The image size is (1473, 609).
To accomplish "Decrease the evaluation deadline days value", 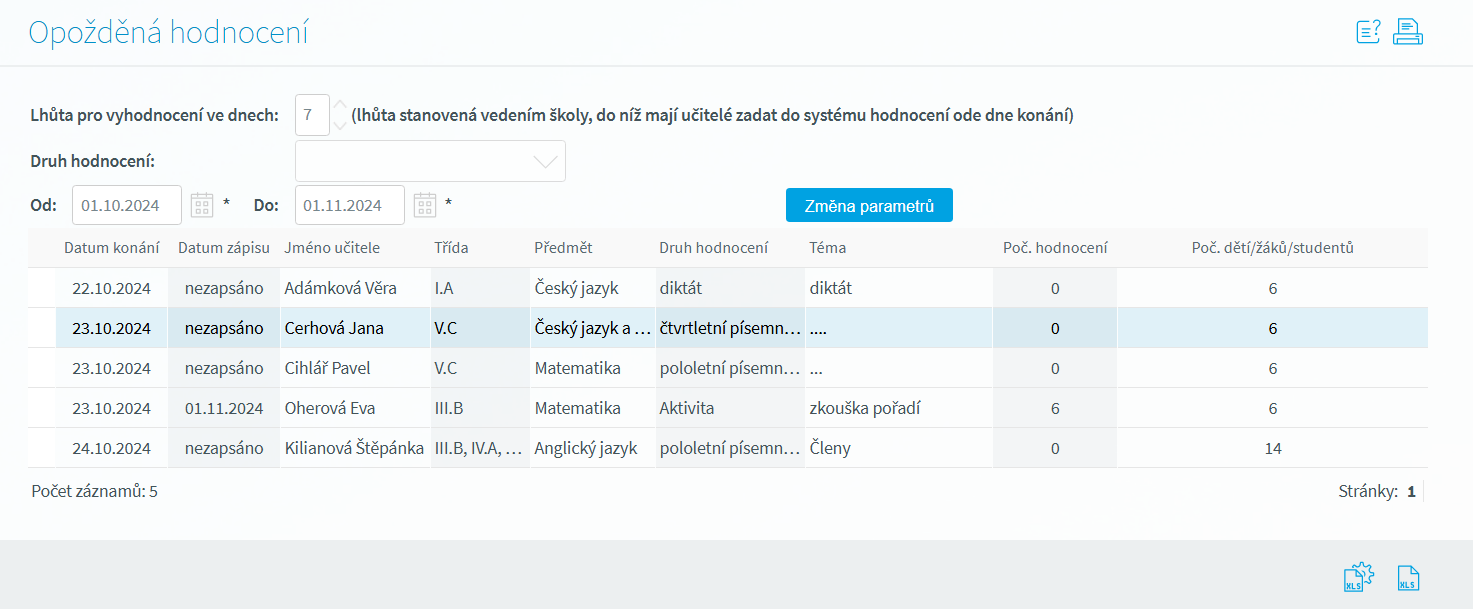I will [340, 125].
